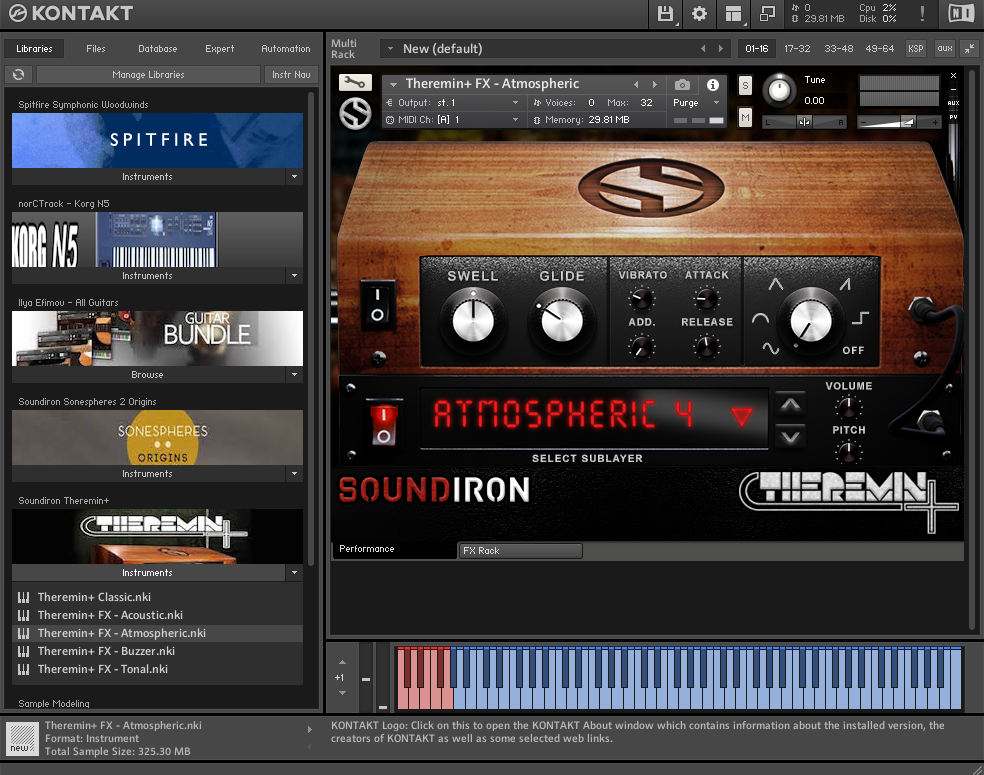Click the library browser vertical scrollbar
The height and width of the screenshot is (775, 984).
(311, 328)
